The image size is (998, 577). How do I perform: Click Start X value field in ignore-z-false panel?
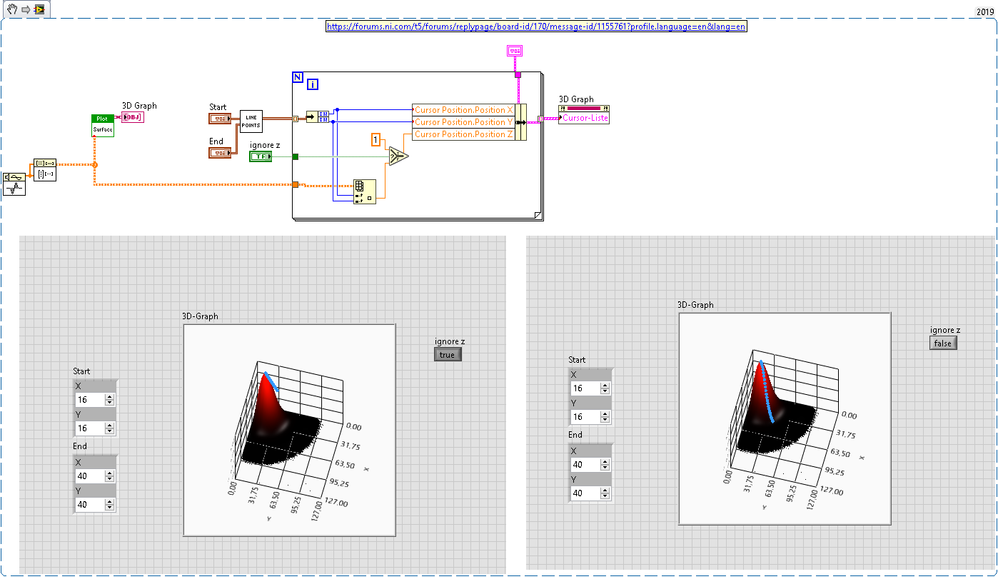pos(585,388)
